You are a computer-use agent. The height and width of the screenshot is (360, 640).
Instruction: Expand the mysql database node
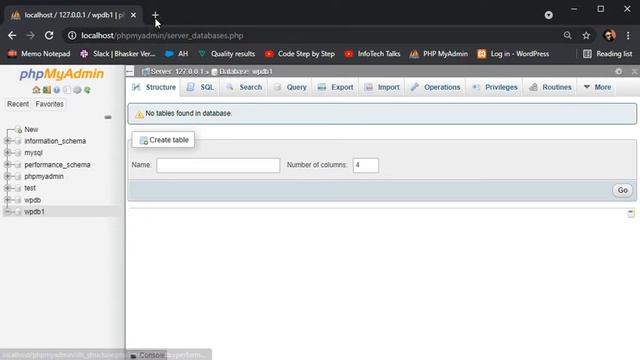click(7, 153)
